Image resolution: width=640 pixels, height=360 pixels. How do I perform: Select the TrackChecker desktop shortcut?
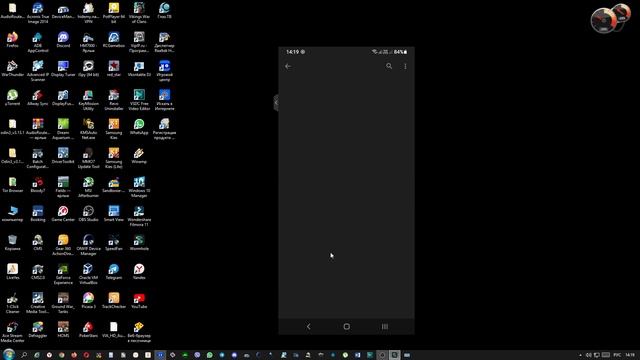(114, 301)
